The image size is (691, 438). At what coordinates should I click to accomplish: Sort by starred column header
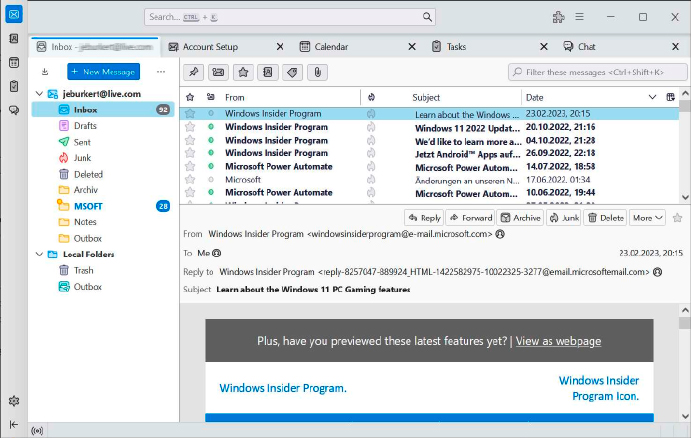[x=190, y=97]
